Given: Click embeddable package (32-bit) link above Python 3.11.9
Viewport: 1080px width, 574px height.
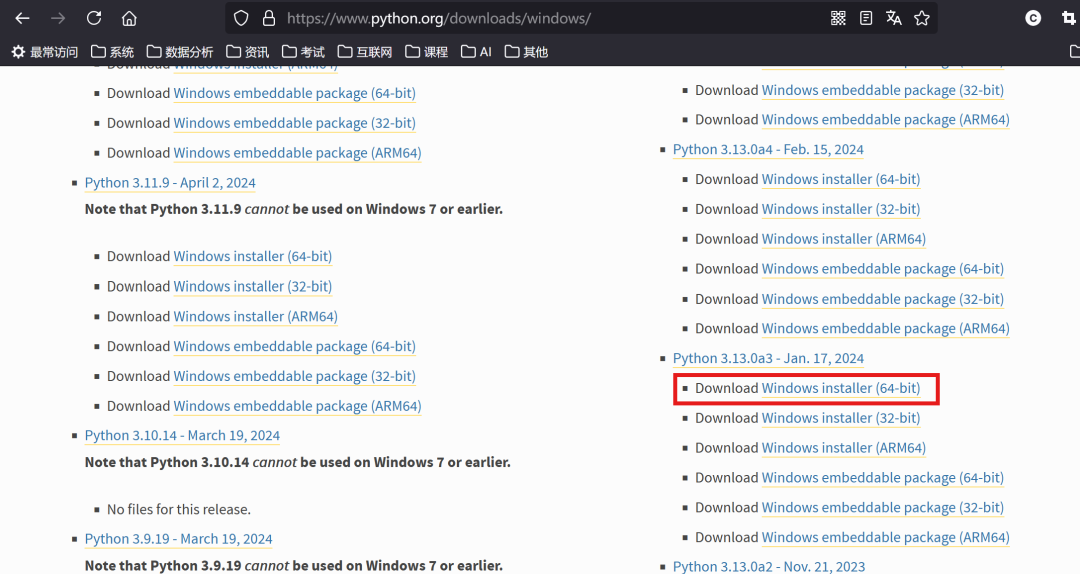Looking at the screenshot, I should click(x=295, y=123).
